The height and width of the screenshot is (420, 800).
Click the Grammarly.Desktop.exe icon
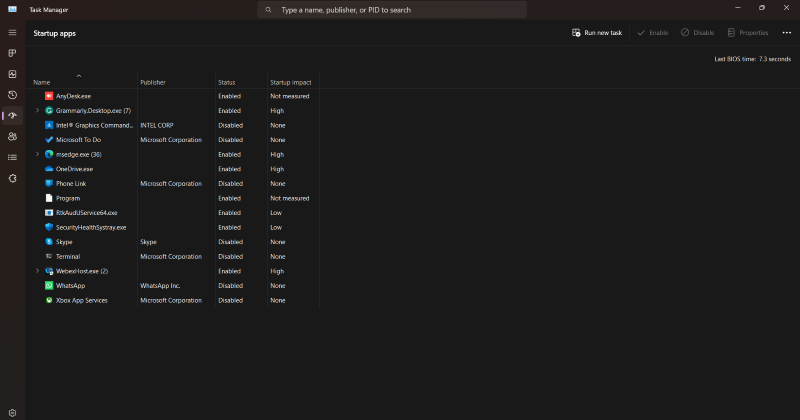click(49, 110)
